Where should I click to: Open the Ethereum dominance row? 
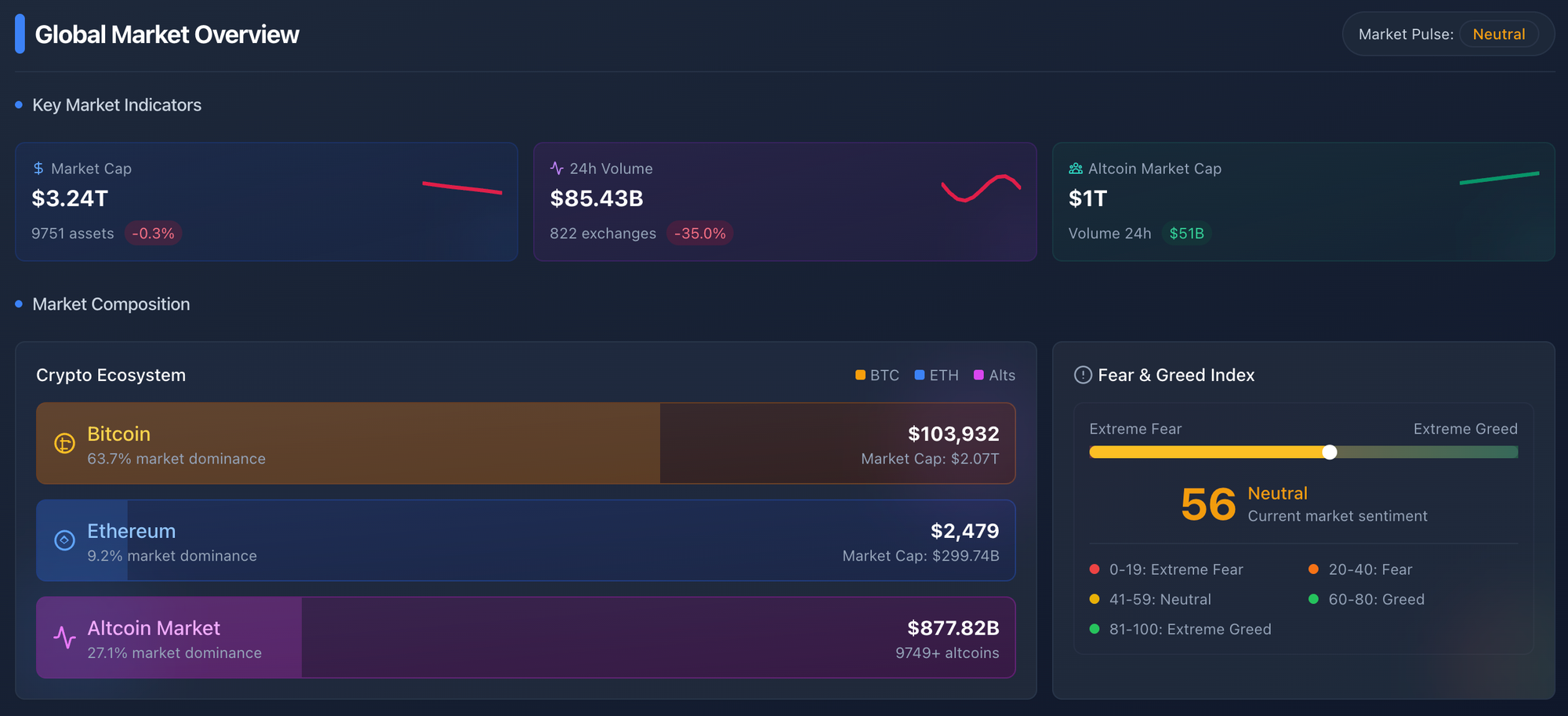[526, 540]
